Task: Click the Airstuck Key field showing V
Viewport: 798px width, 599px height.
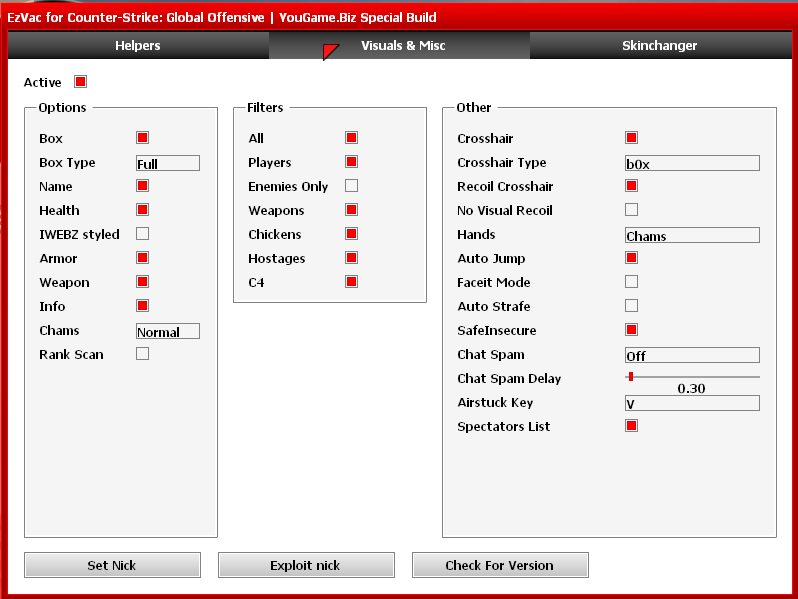Action: [x=692, y=403]
